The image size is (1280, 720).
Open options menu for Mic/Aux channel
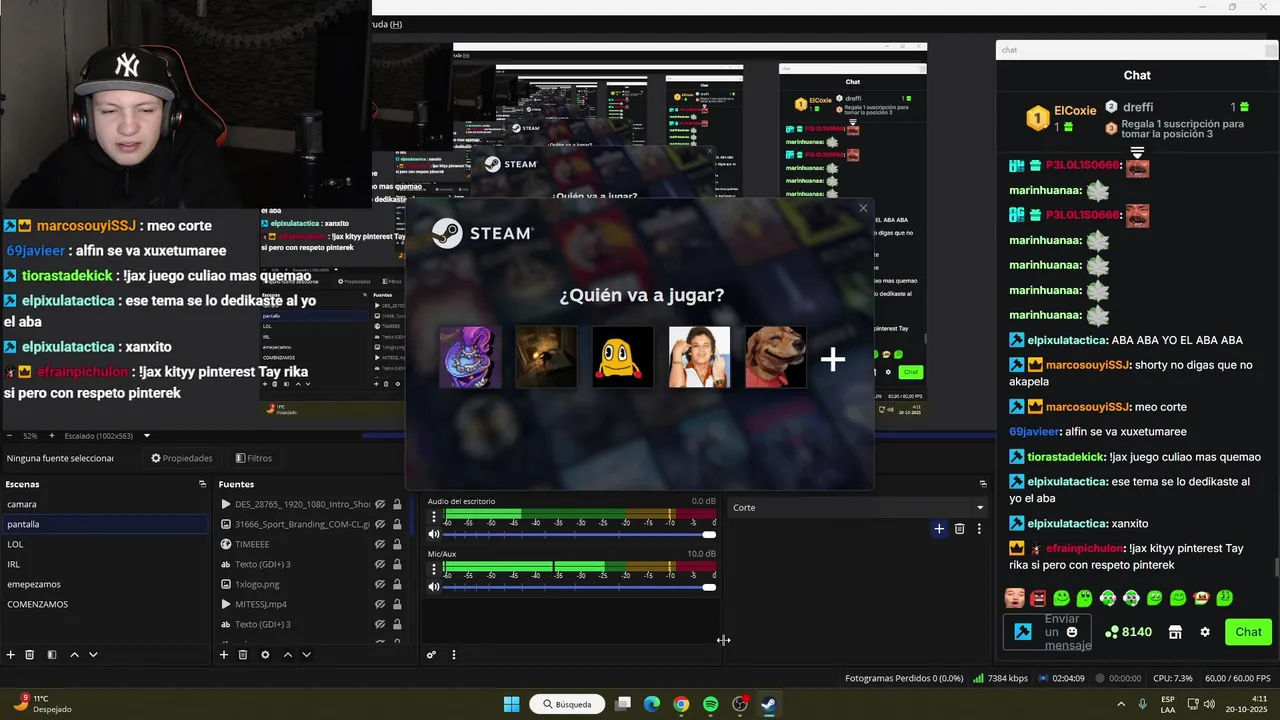coord(434,569)
